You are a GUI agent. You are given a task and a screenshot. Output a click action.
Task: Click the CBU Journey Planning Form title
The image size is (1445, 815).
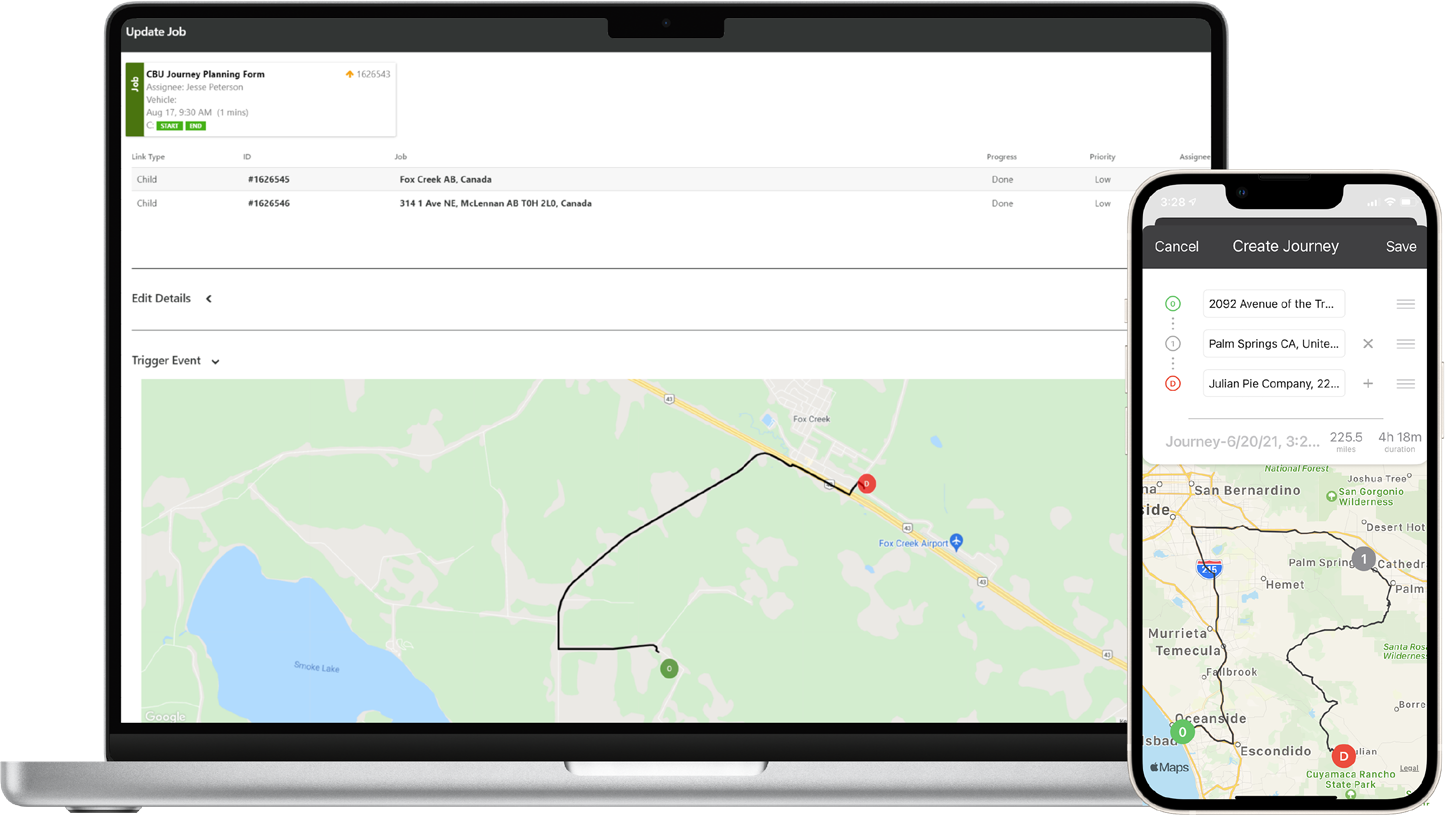click(x=205, y=74)
